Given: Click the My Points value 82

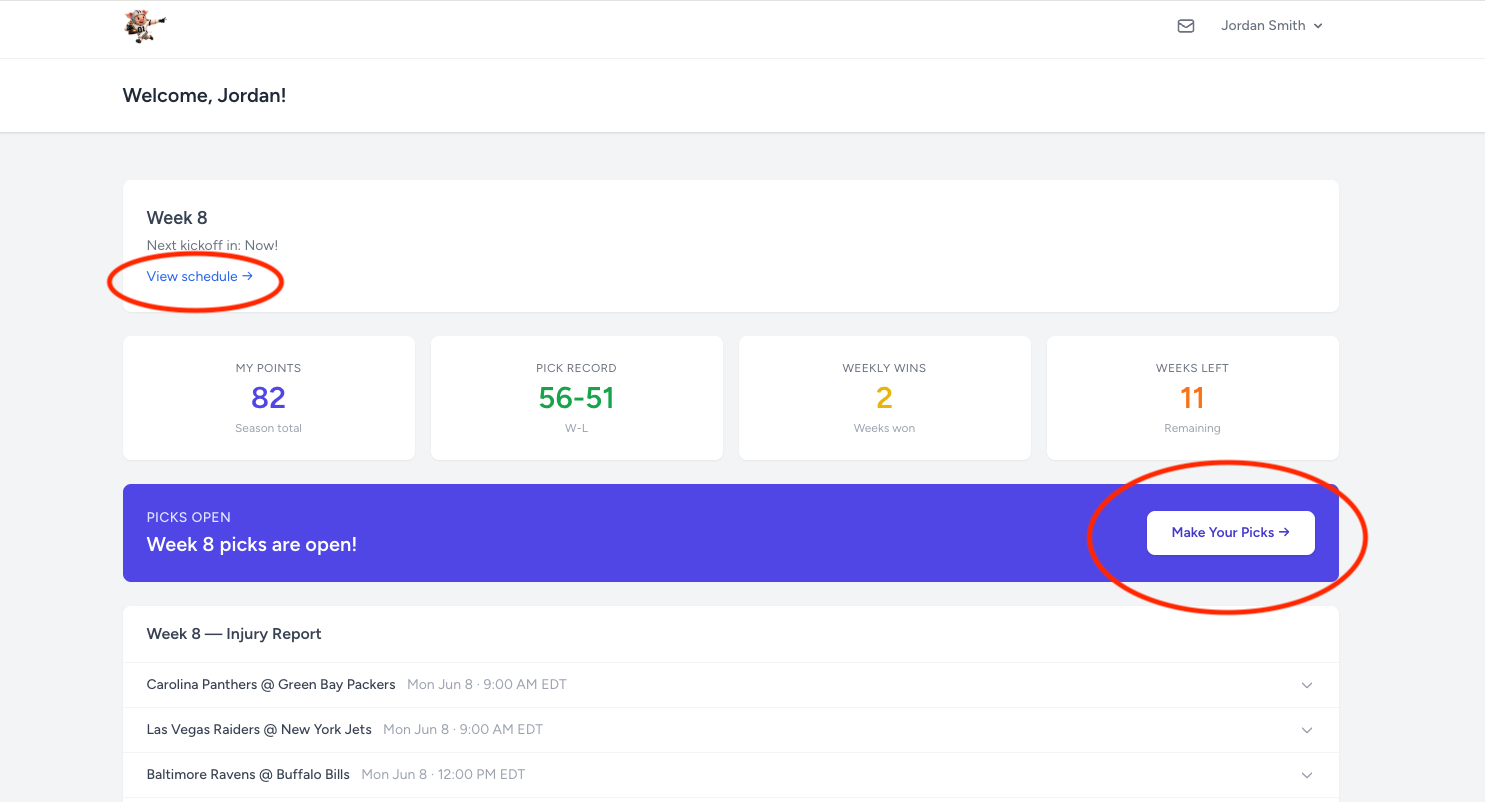Looking at the screenshot, I should point(268,398).
